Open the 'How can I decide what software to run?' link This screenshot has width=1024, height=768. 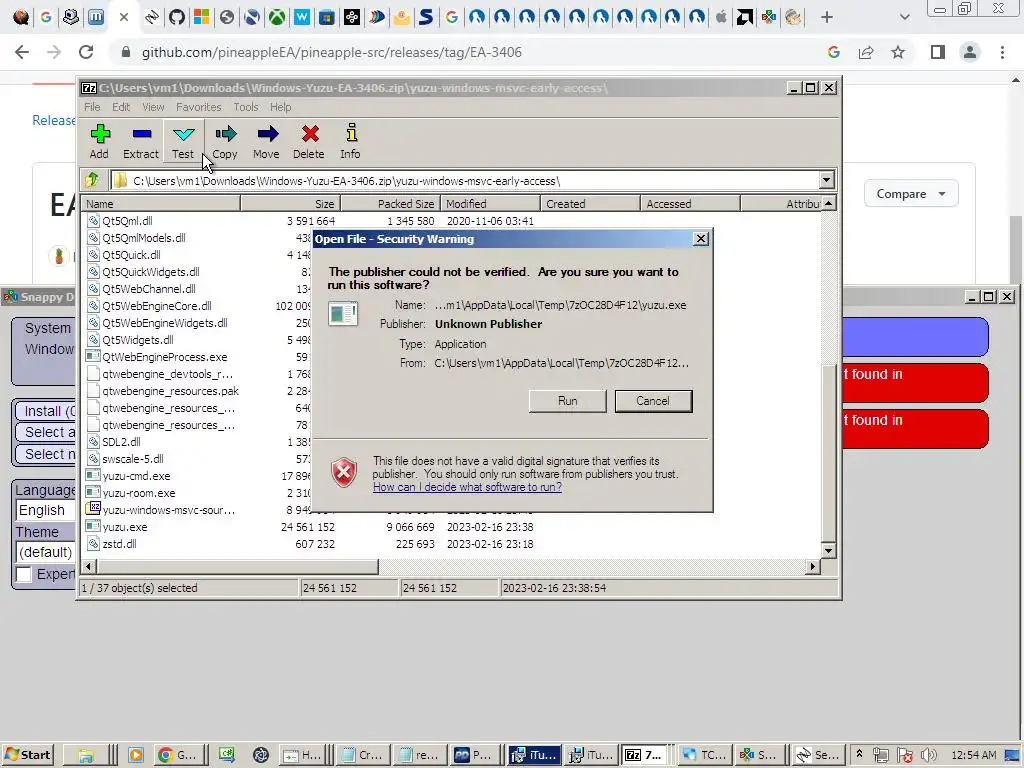pyautogui.click(x=468, y=487)
